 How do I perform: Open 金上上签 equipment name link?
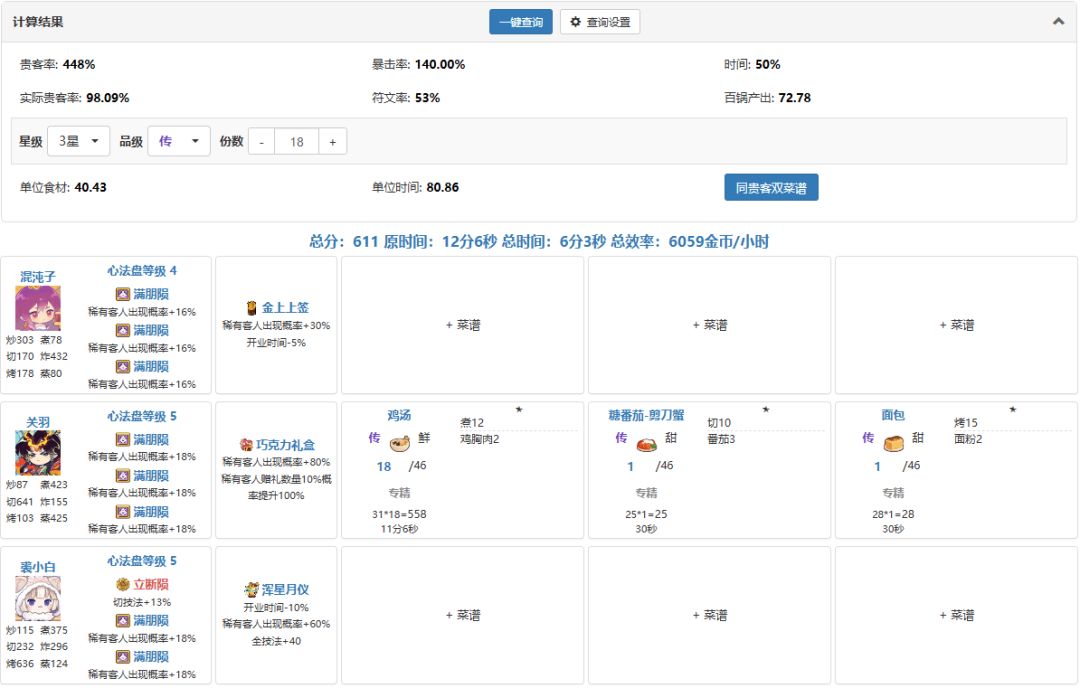pos(285,308)
